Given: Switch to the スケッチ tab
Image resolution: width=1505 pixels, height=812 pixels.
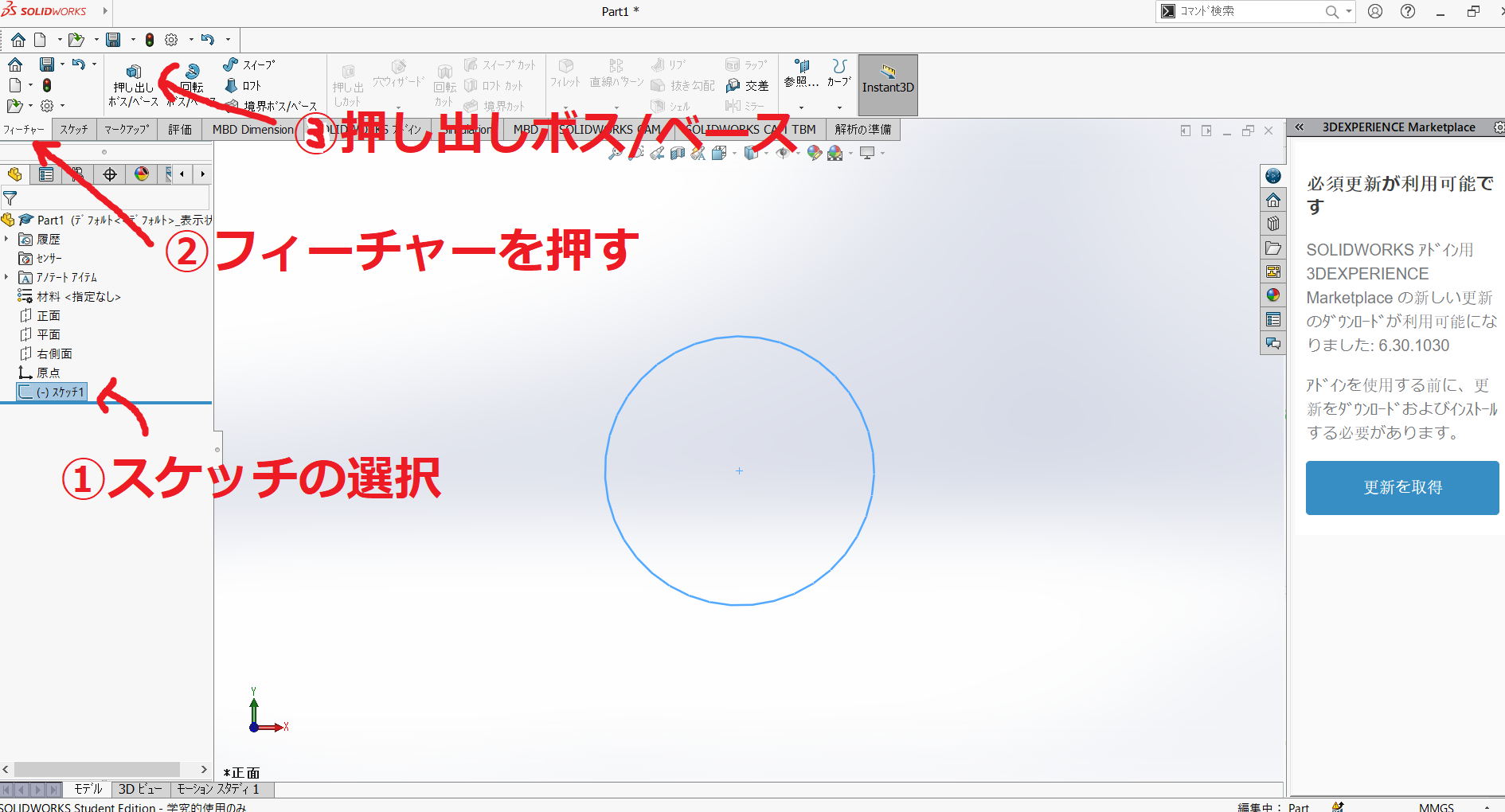Looking at the screenshot, I should coord(74,129).
